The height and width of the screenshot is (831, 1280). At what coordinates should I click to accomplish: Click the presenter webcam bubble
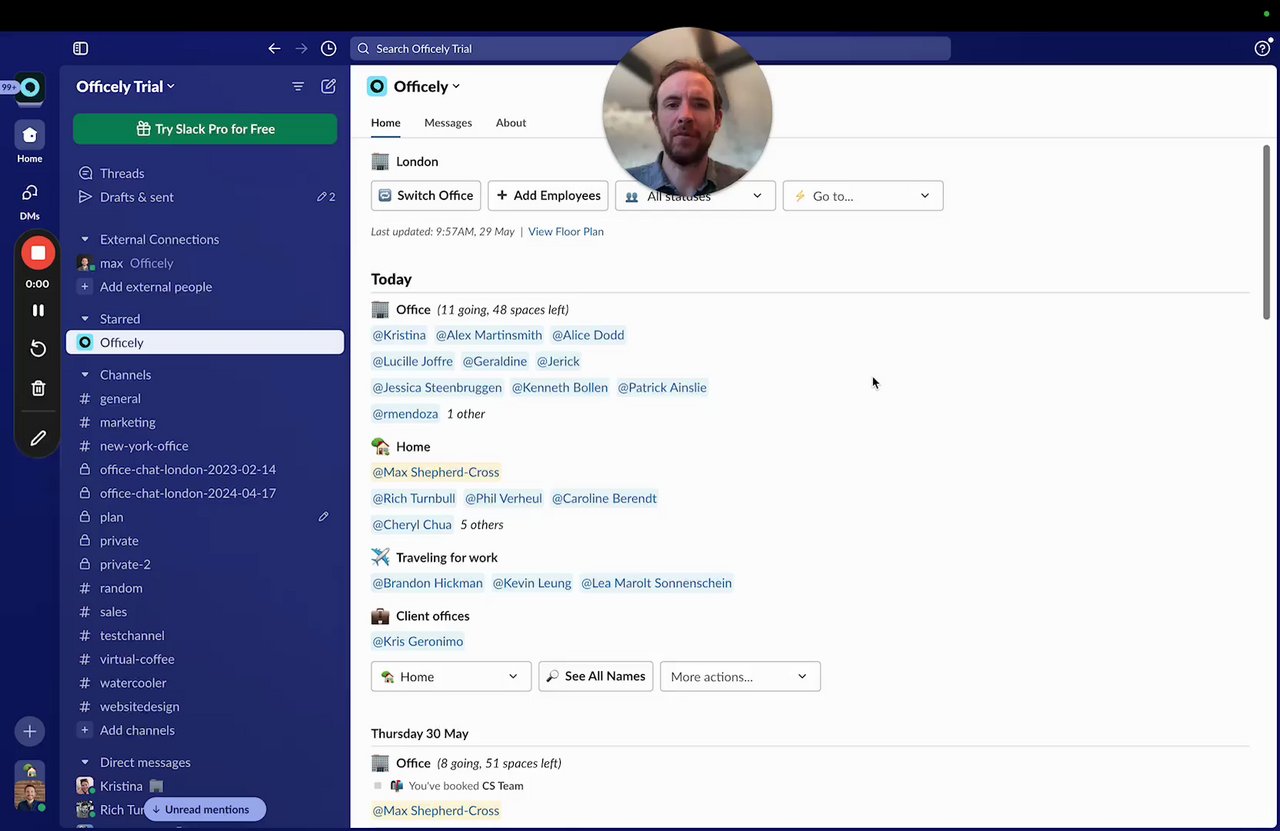[687, 112]
